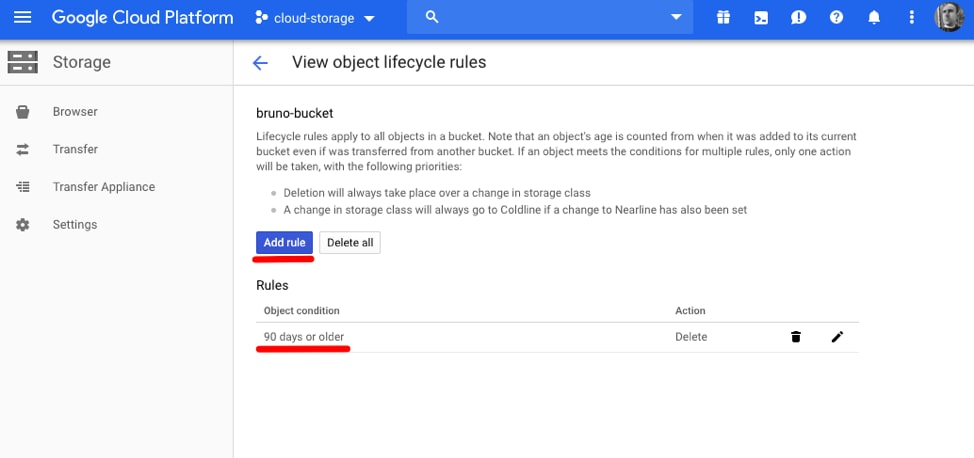This screenshot has width=974, height=458.
Task: Go to Transfer Appliance section
Action: (103, 187)
